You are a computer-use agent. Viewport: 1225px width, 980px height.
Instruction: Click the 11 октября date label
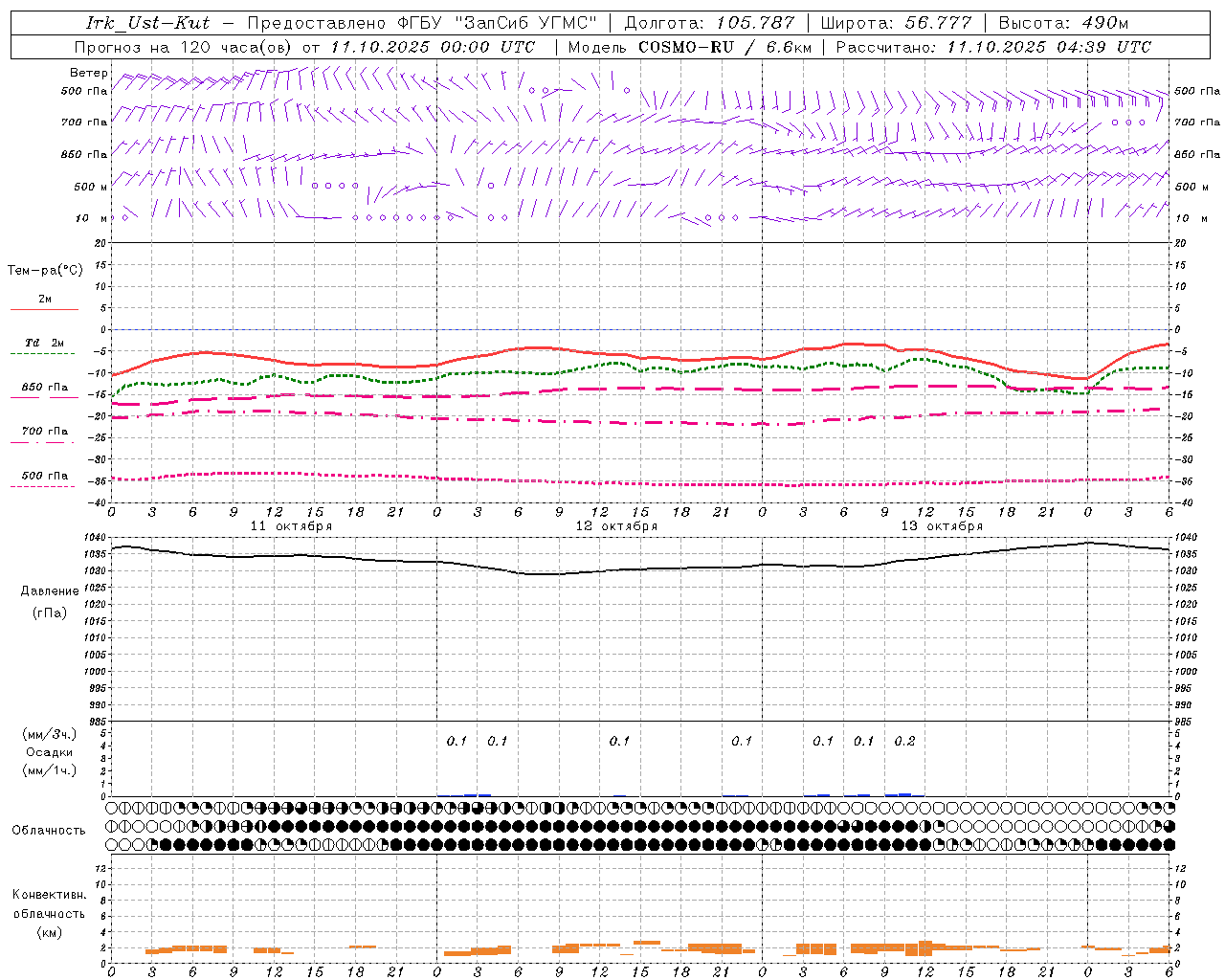[292, 526]
